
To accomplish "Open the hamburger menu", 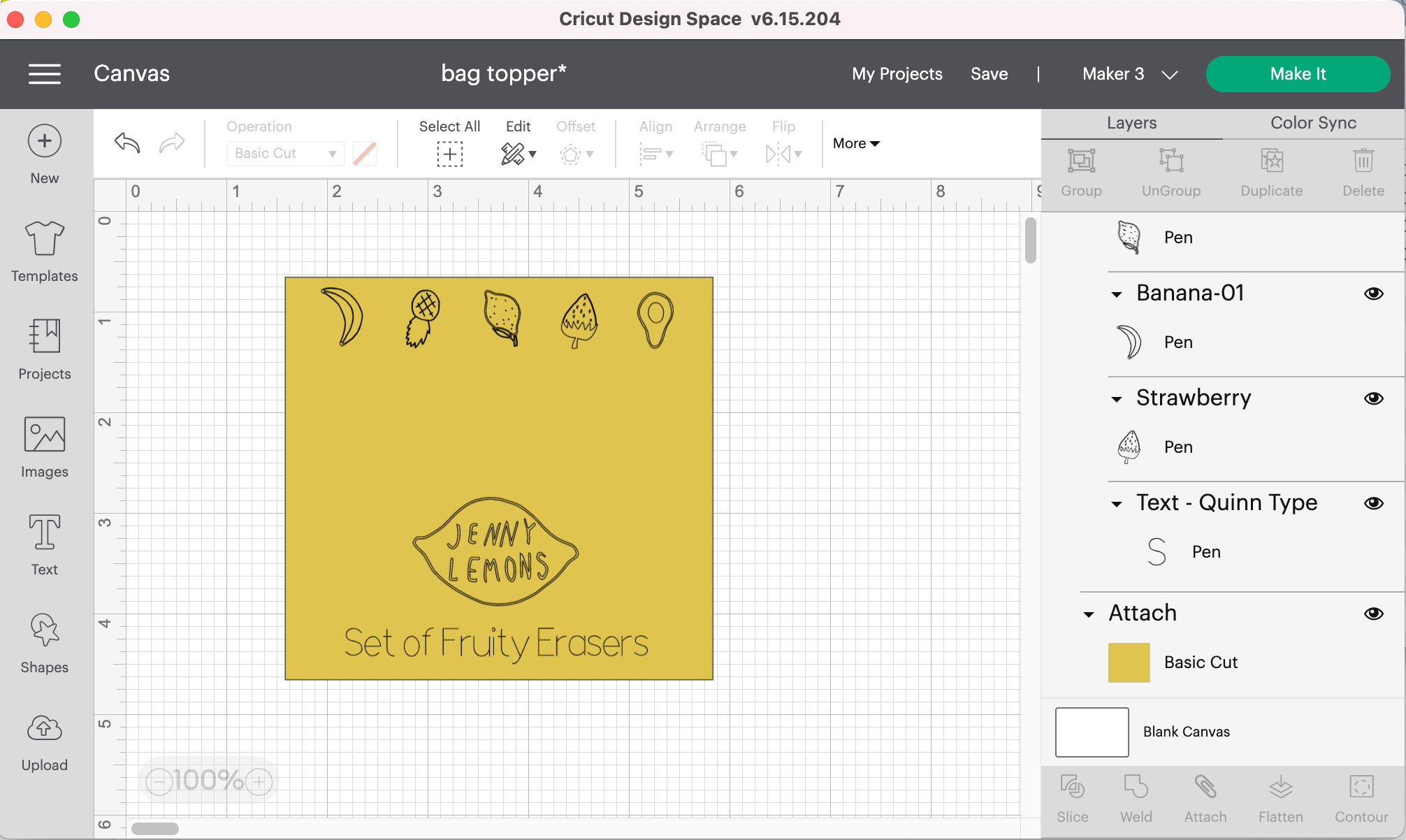I will [44, 73].
